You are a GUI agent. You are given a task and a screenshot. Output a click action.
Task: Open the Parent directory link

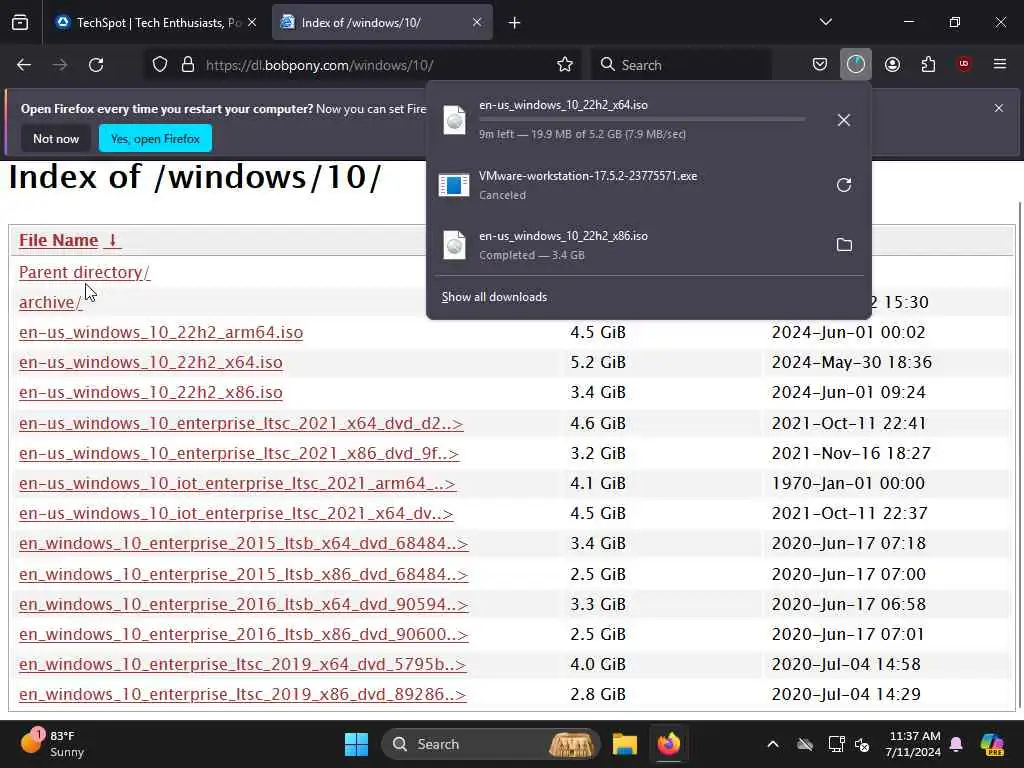pyautogui.click(x=84, y=272)
